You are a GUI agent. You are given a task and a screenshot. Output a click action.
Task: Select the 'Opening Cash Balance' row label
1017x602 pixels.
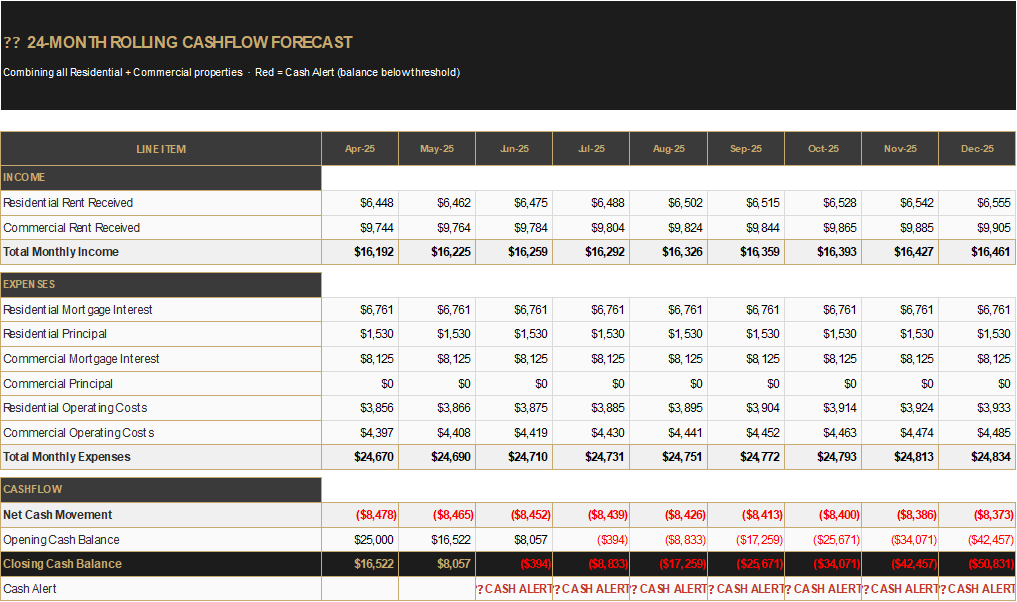(161, 540)
